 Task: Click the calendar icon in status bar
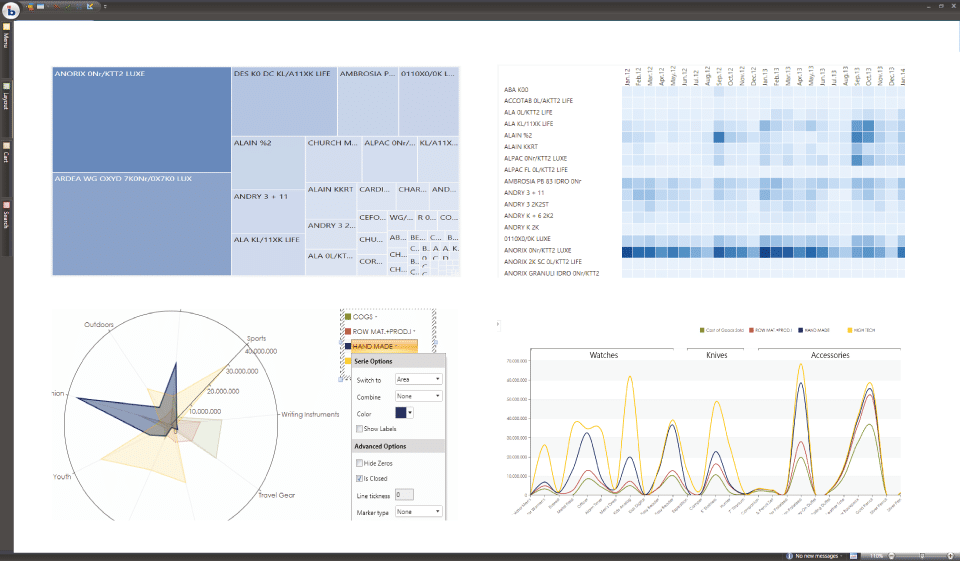(853, 555)
